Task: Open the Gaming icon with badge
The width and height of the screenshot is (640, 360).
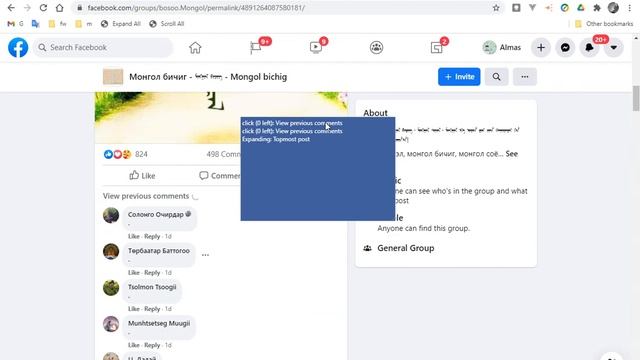Action: 436,48
